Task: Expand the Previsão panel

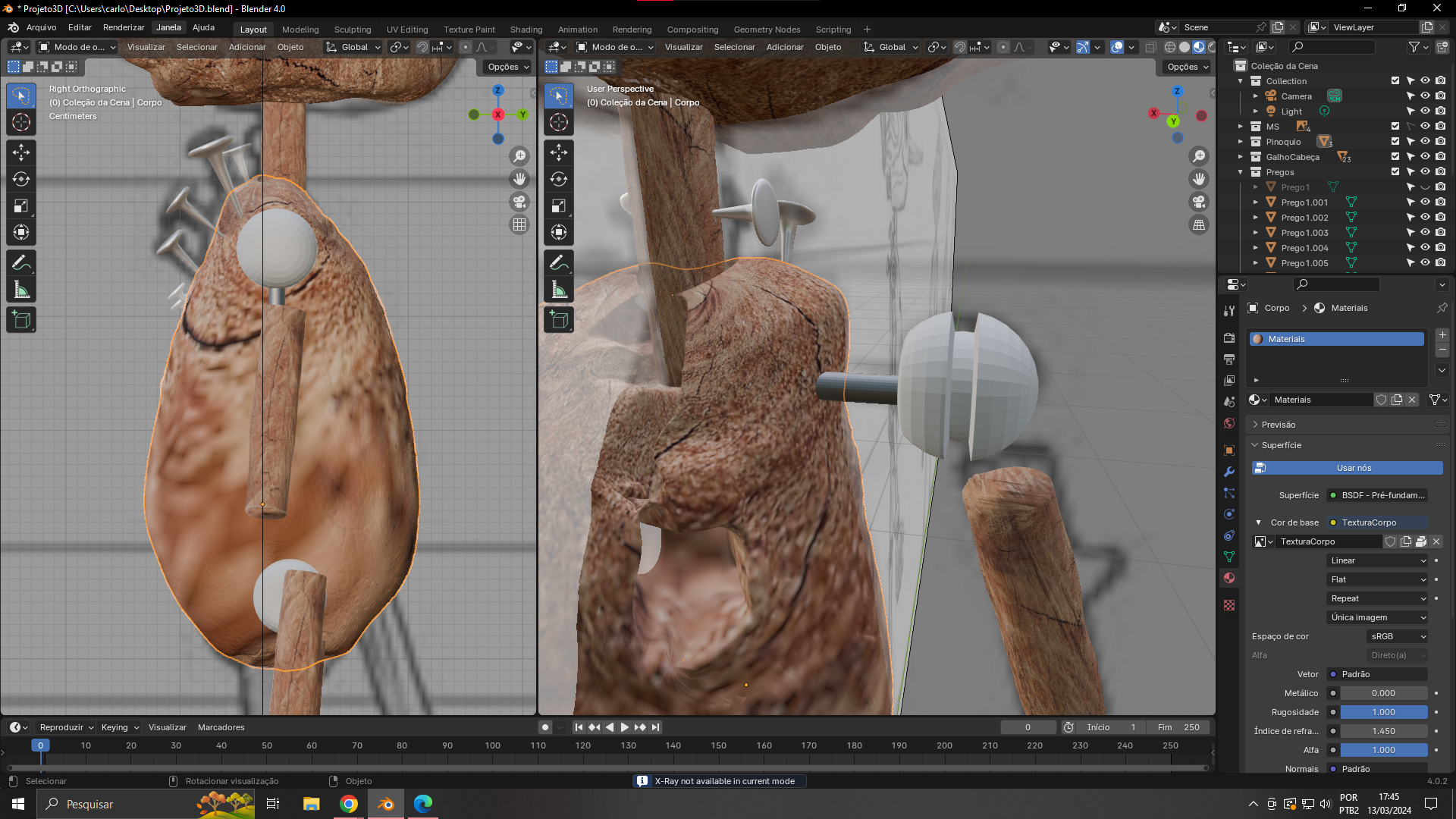Action: [1279, 425]
